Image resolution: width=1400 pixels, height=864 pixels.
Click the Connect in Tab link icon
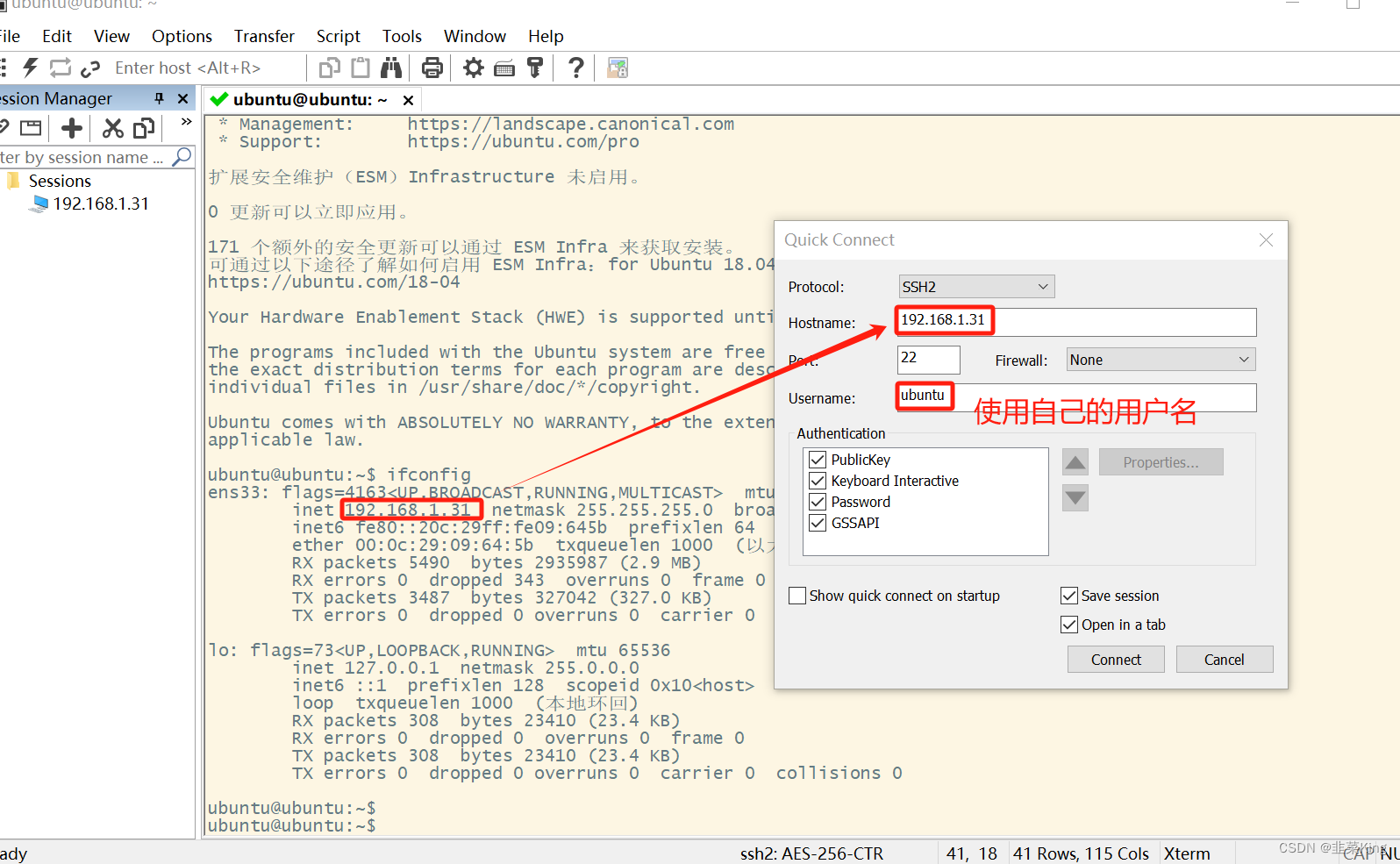(89, 68)
